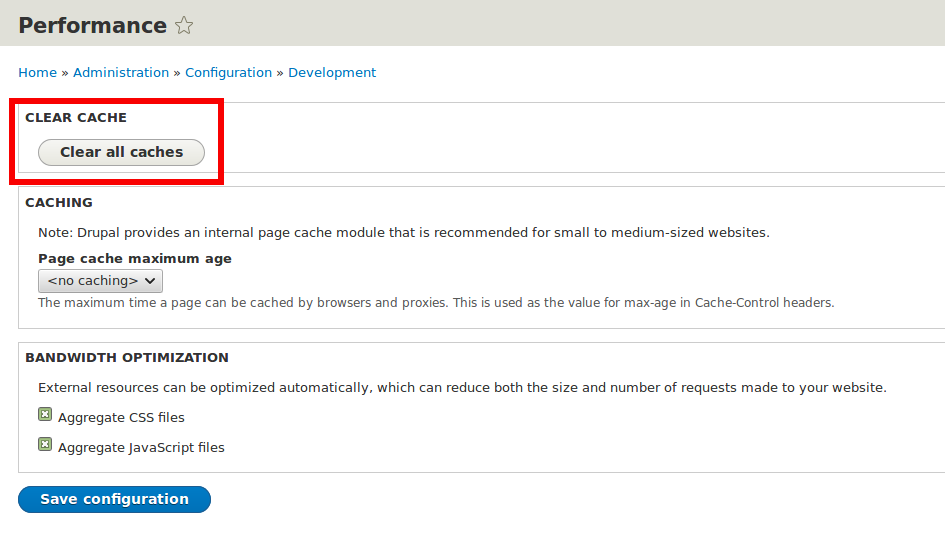This screenshot has width=945, height=545.
Task: Toggle the Aggregate CSS files checkbox
Action: (x=45, y=414)
